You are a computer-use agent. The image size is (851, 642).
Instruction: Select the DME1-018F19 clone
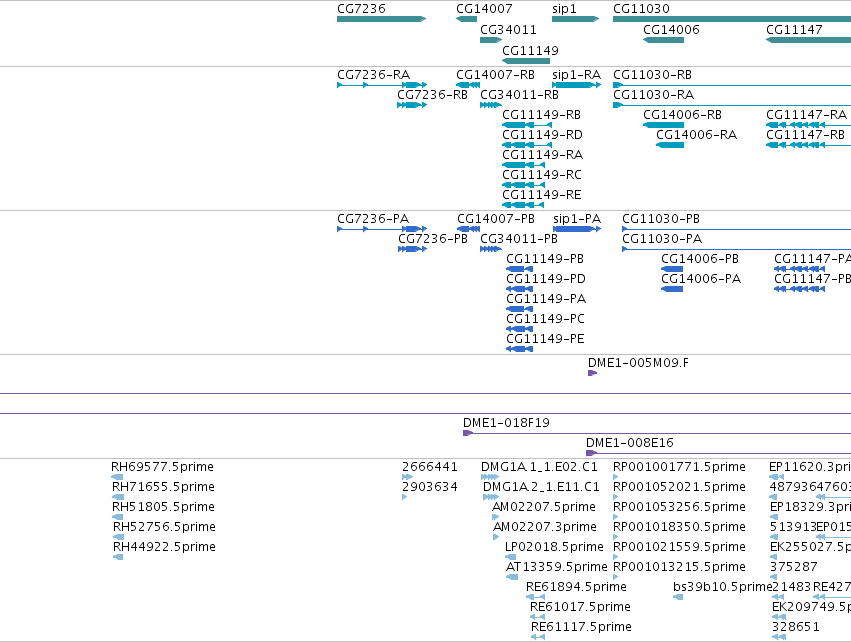pos(506,423)
